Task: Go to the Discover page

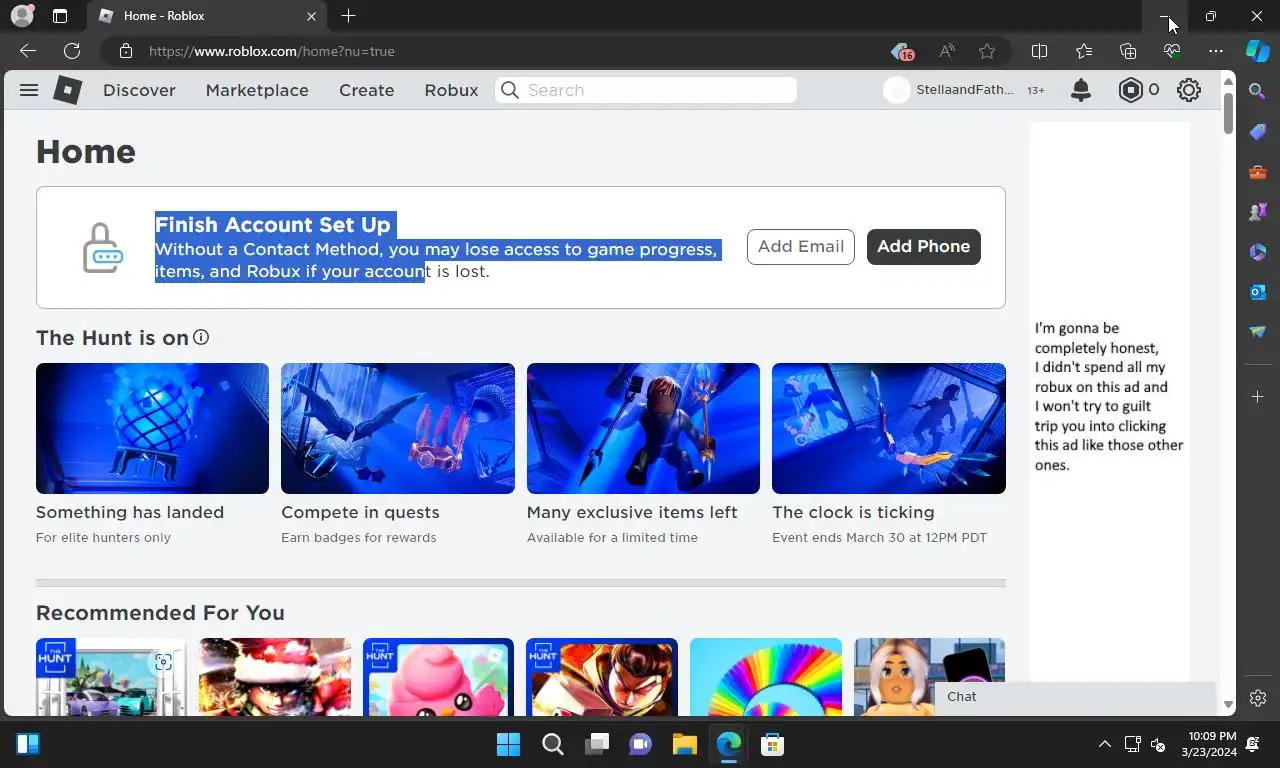Action: click(x=139, y=90)
